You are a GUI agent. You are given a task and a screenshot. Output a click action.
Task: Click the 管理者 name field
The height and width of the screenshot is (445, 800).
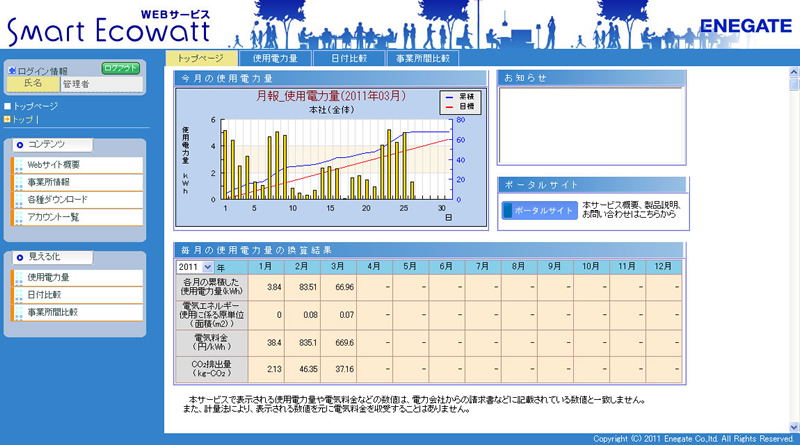[x=102, y=84]
